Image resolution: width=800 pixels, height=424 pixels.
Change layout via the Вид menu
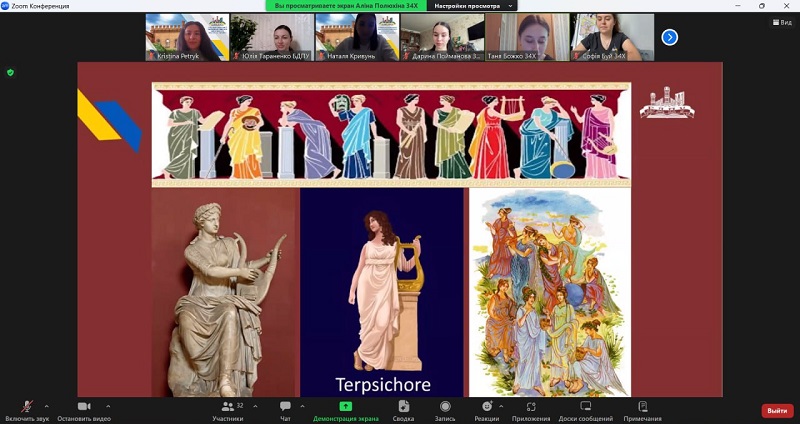(x=780, y=20)
